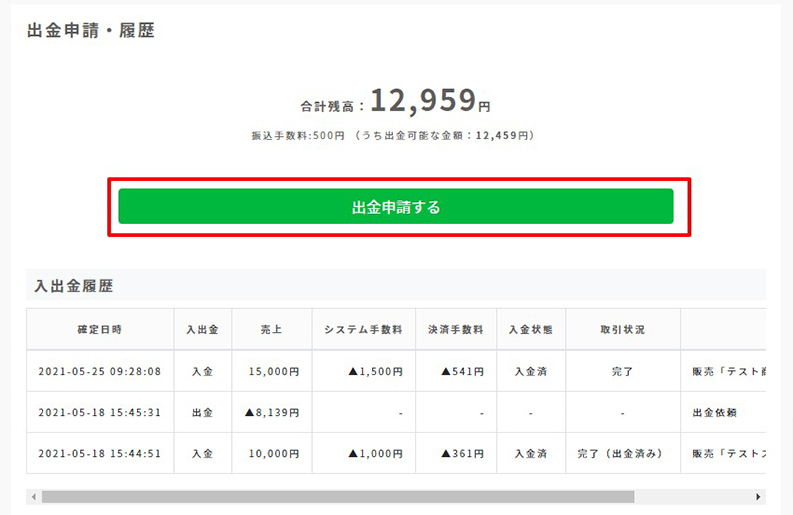Click the 完了（出金済み） status cell

pyautogui.click(x=621, y=453)
